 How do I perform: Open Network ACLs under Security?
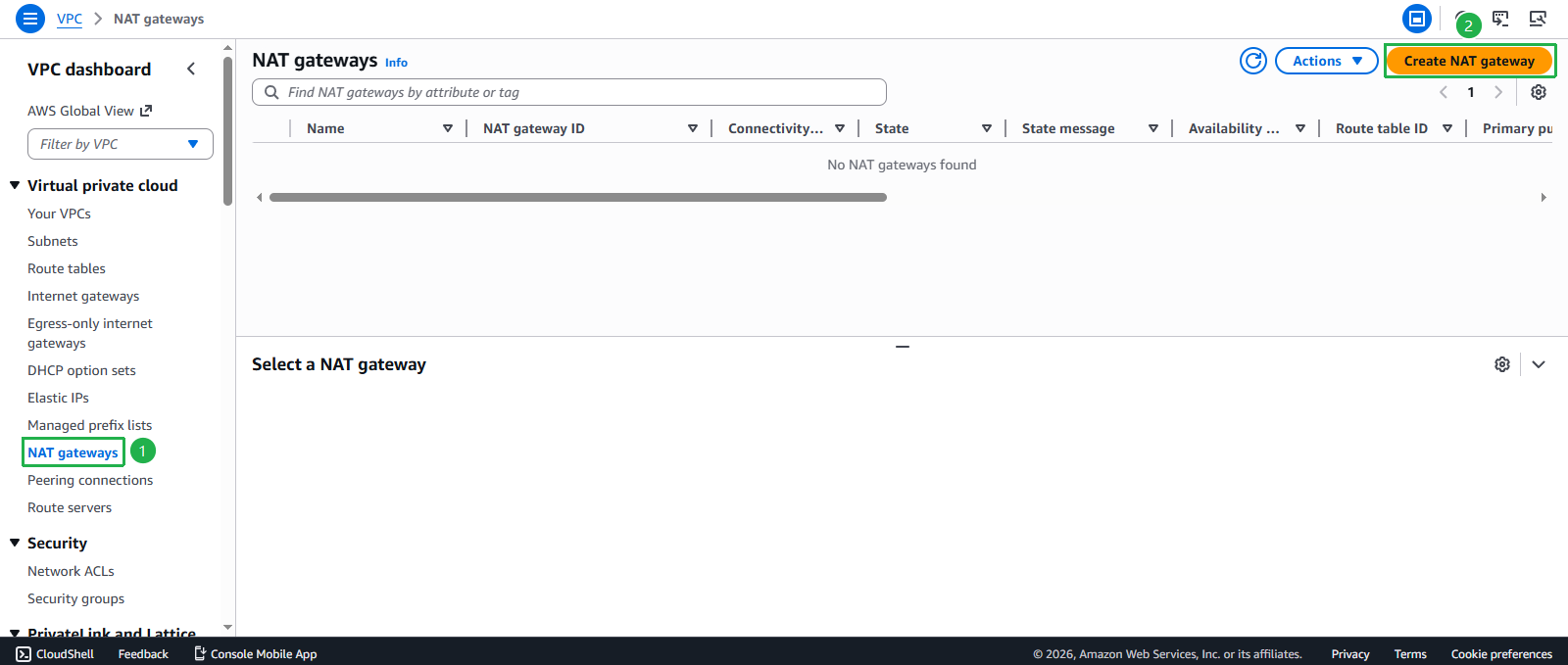pos(71,571)
